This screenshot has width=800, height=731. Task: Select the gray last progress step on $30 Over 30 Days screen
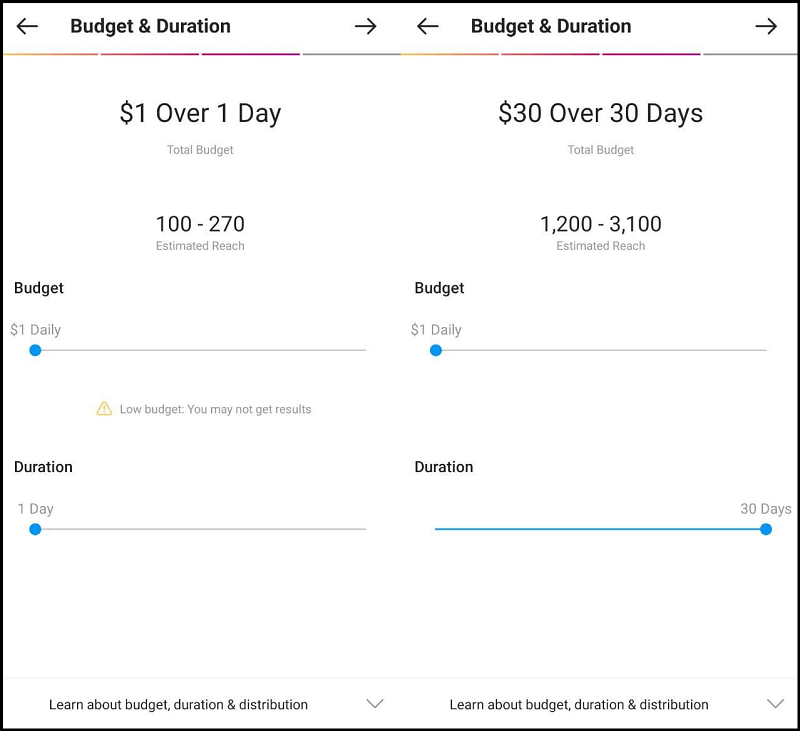click(x=750, y=54)
